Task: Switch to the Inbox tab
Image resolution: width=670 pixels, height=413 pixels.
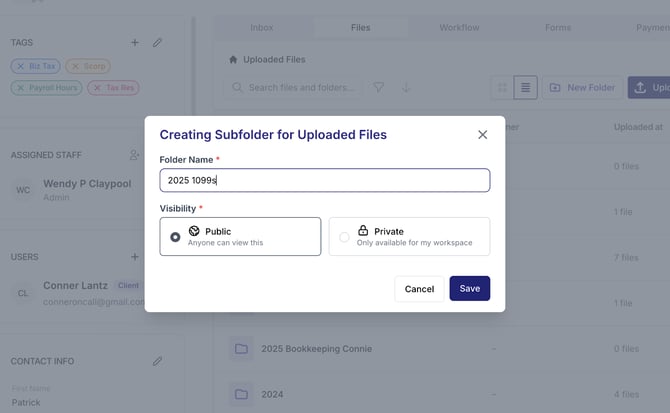Action: pos(262,28)
